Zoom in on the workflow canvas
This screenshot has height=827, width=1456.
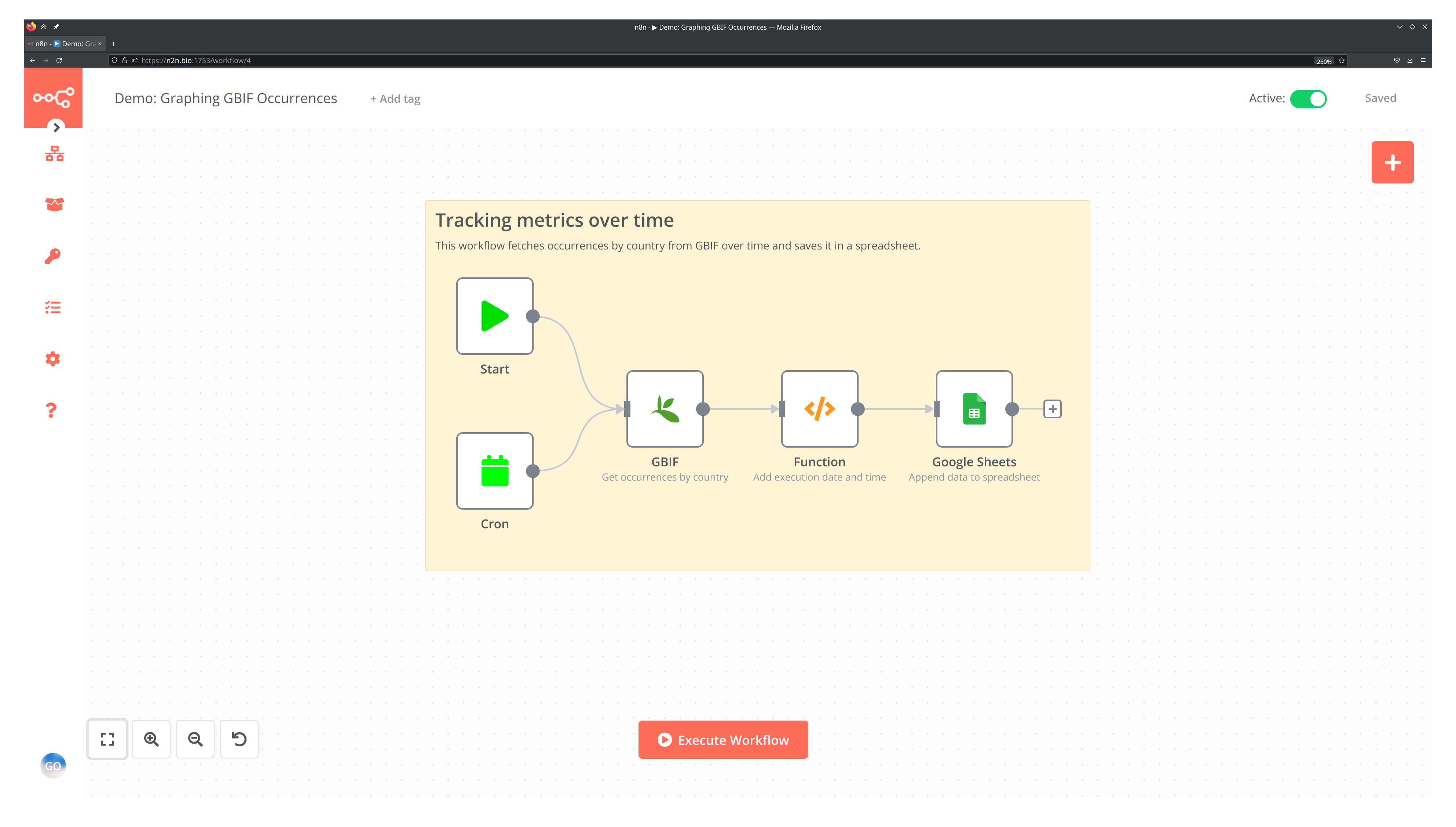tap(151, 739)
